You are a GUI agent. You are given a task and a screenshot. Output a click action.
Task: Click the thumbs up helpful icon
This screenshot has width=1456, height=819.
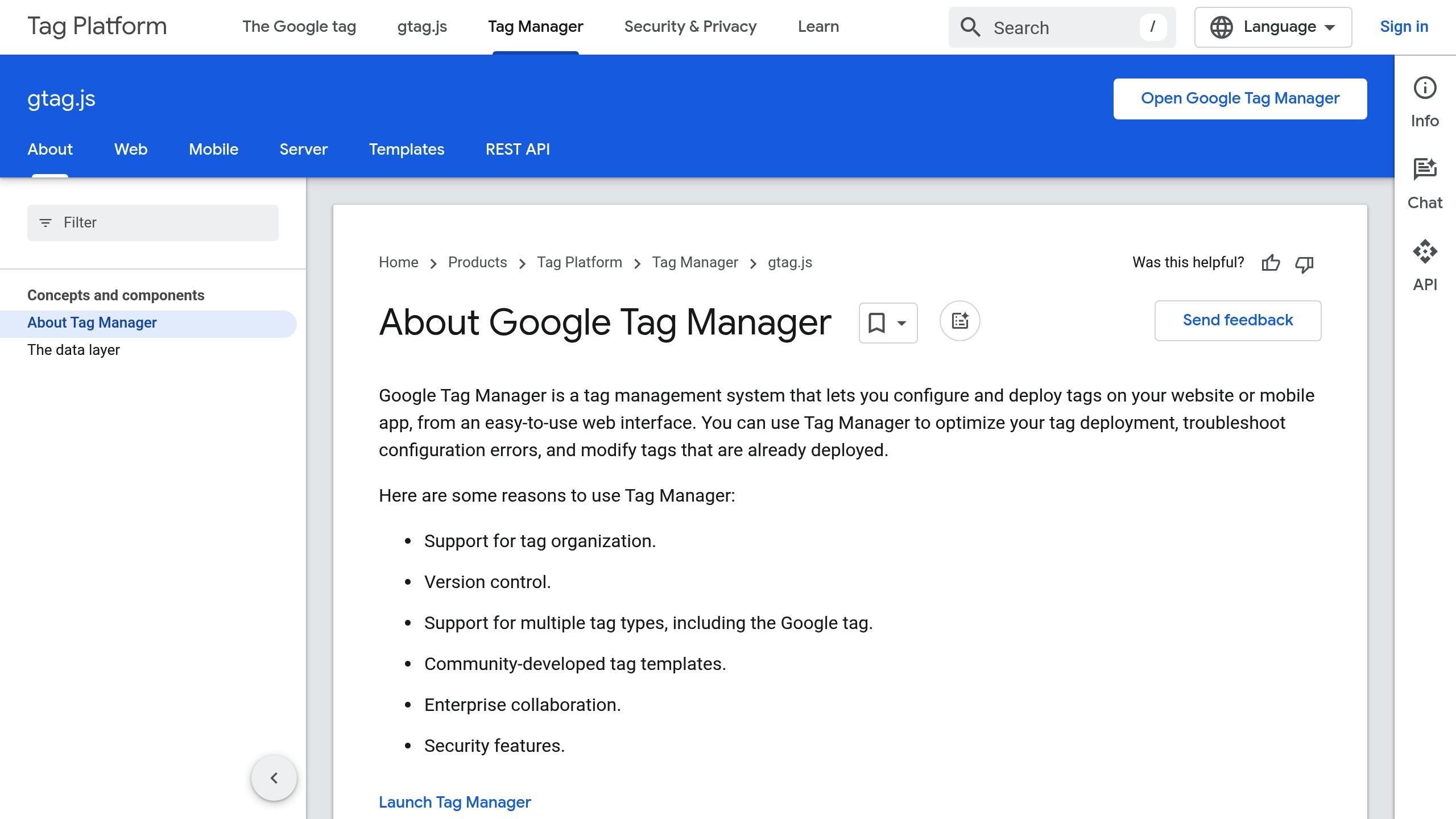point(1271,263)
